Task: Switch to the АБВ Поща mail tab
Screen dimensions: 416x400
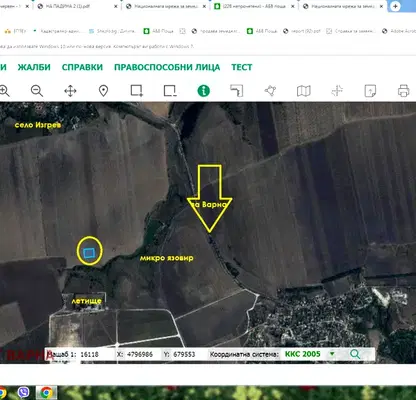Action: [x=255, y=6]
